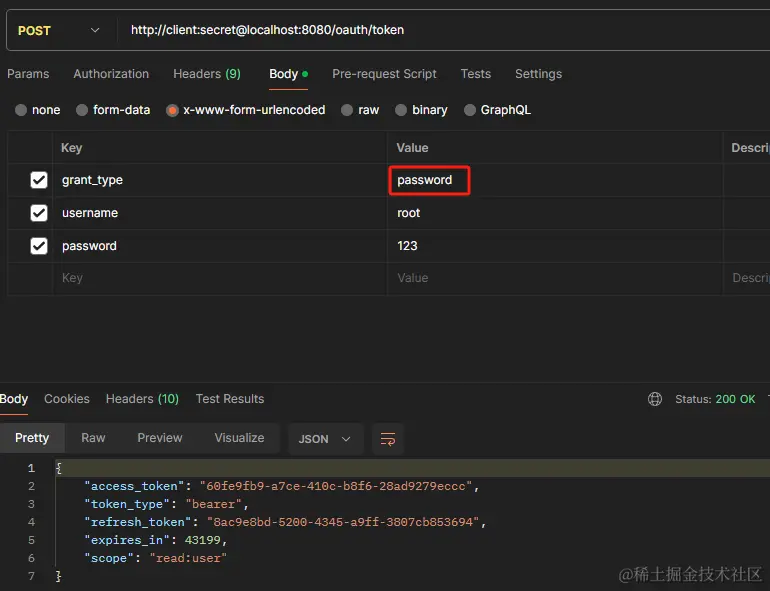Click the grant_type value 'password'

click(425, 180)
